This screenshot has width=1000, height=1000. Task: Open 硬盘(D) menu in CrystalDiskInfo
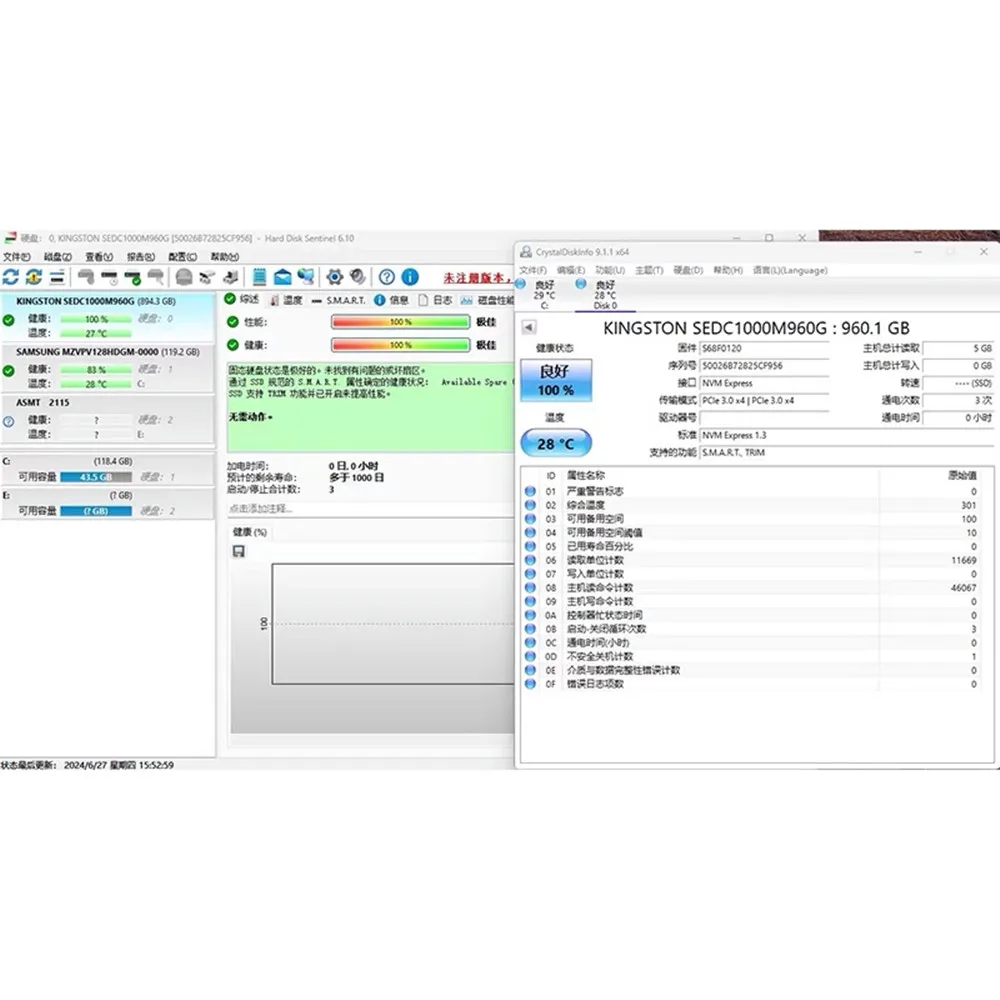coord(688,270)
